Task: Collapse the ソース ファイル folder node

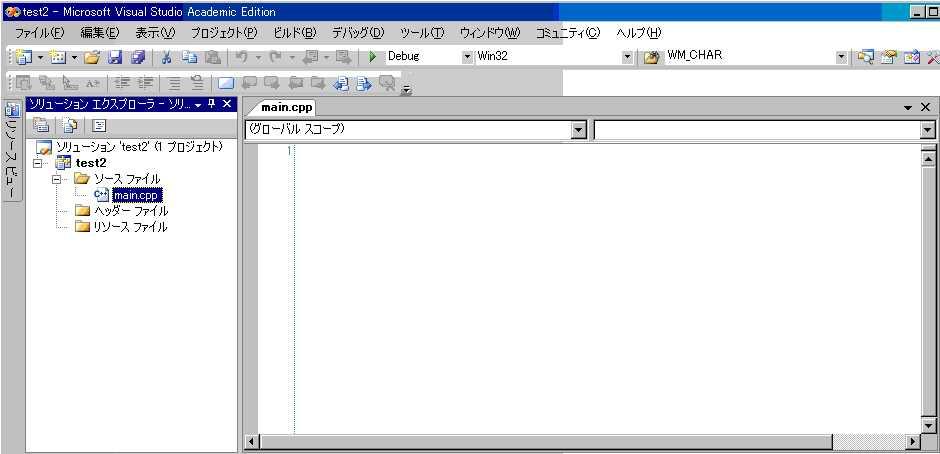Action: pyautogui.click(x=57, y=179)
